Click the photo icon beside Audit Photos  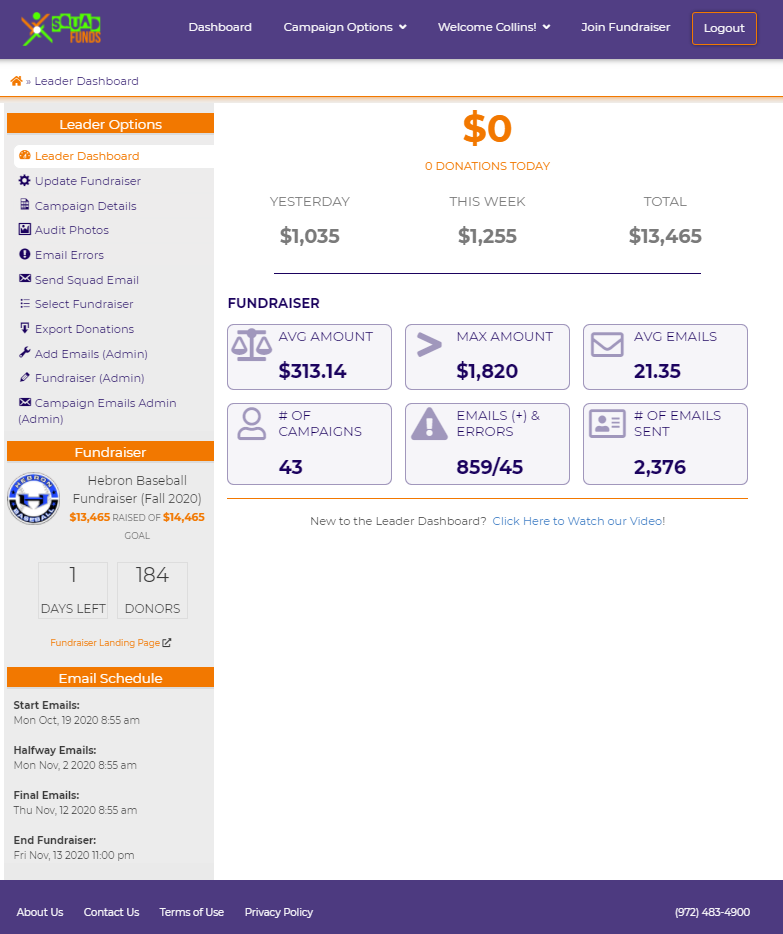(x=25, y=230)
